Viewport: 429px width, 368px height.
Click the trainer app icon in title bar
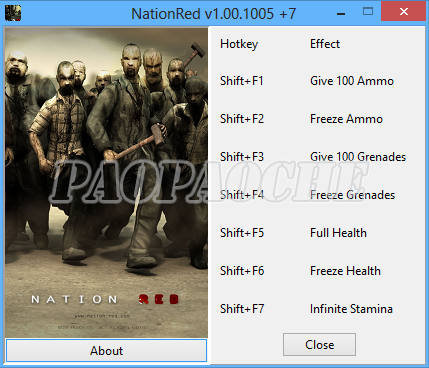(13, 13)
